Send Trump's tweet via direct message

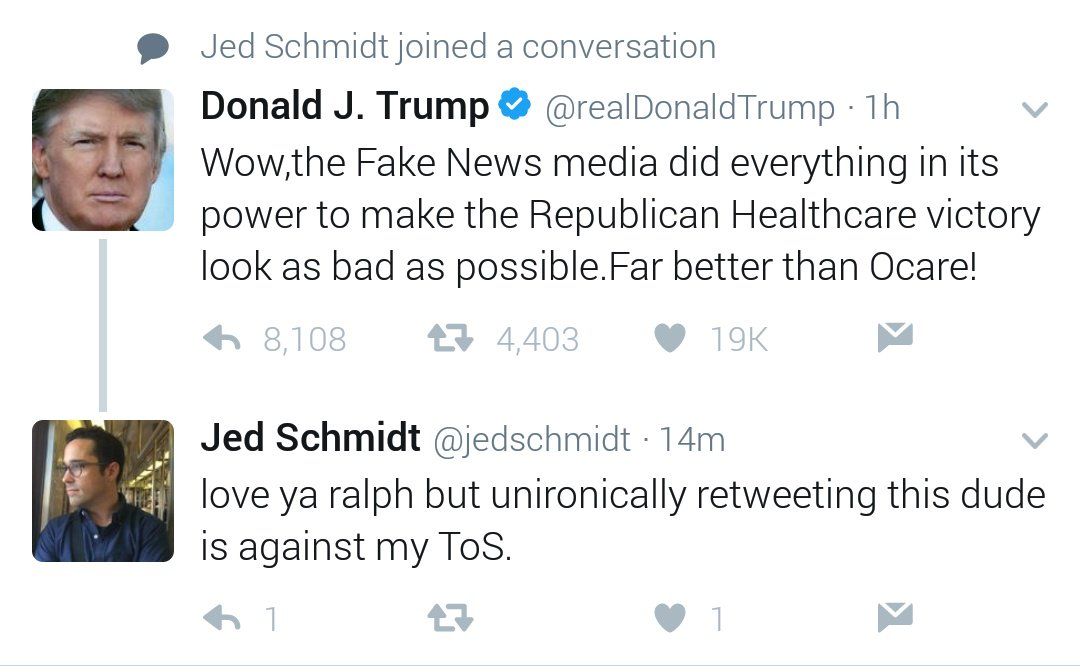coord(895,337)
